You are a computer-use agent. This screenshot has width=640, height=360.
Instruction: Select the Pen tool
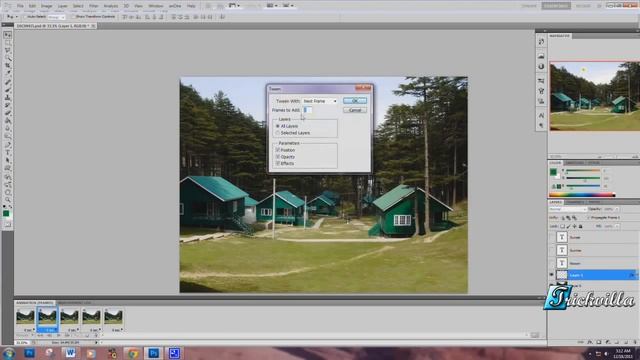click(x=8, y=145)
